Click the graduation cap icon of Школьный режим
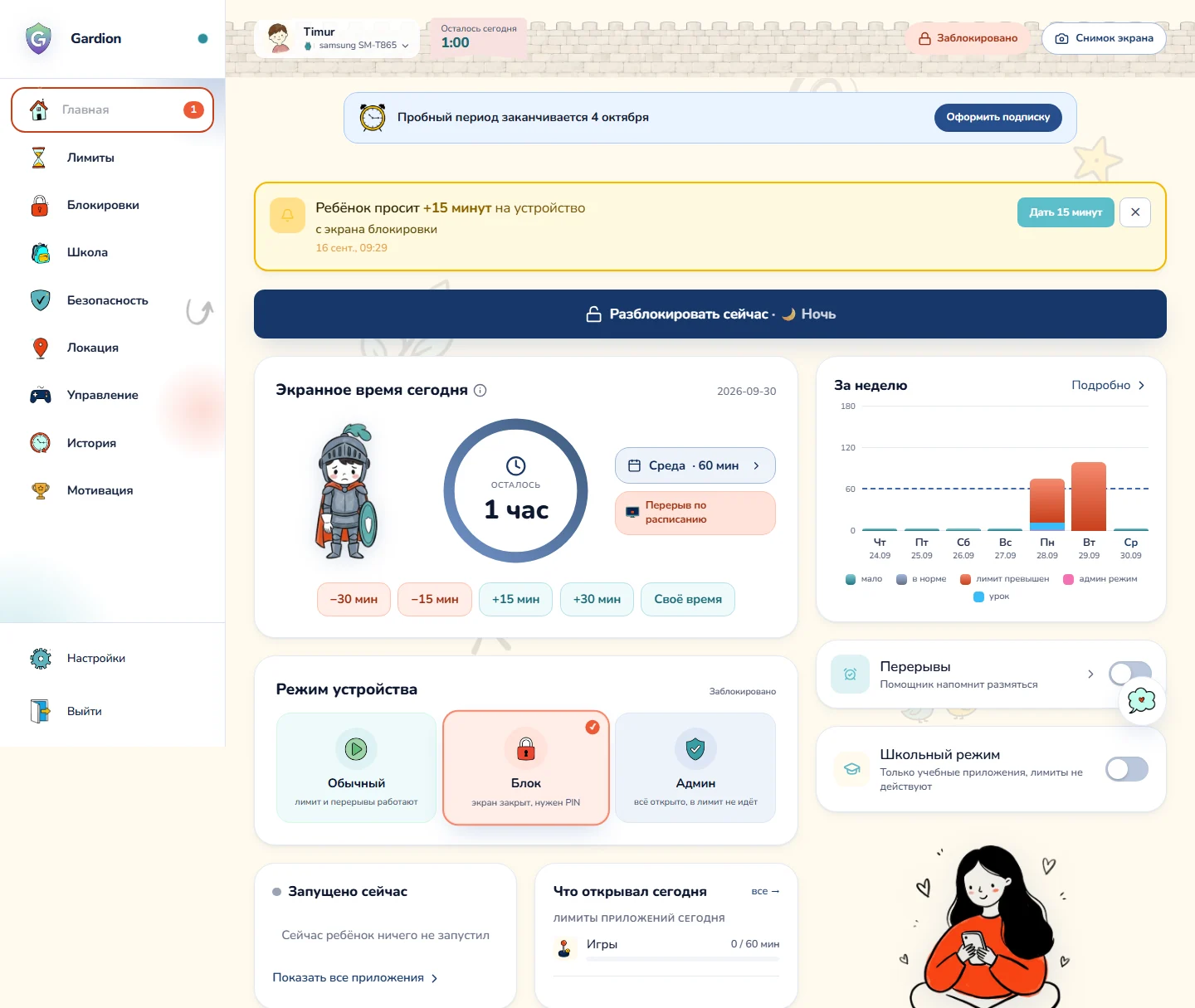 tap(851, 769)
